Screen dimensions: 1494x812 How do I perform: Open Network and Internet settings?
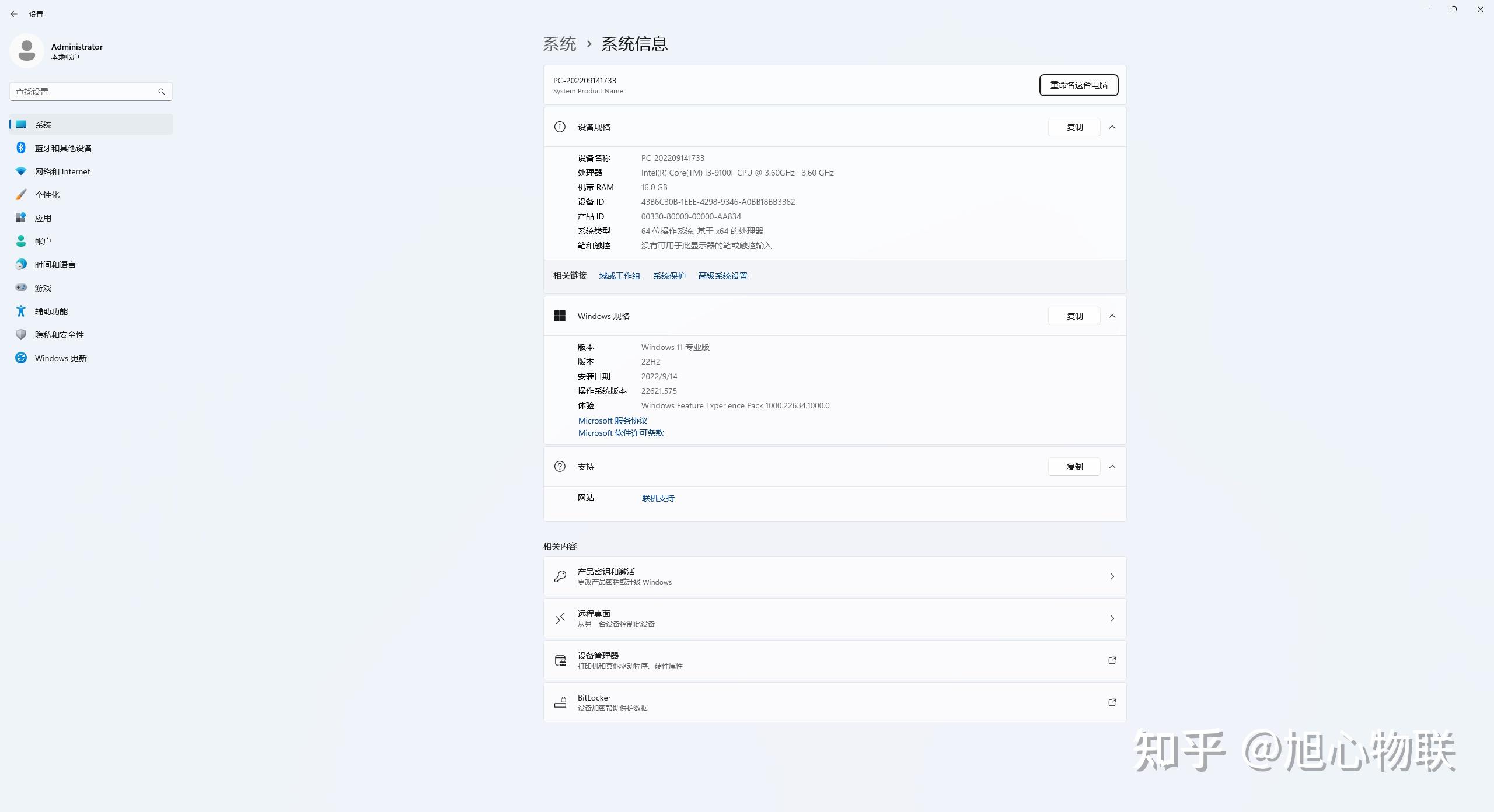[x=62, y=171]
